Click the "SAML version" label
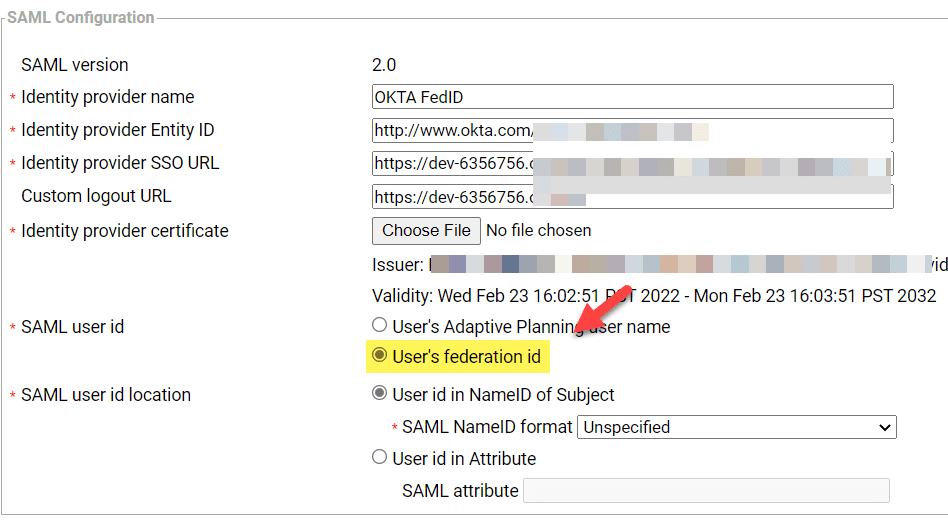Viewport: 948px width, 532px height. click(74, 65)
